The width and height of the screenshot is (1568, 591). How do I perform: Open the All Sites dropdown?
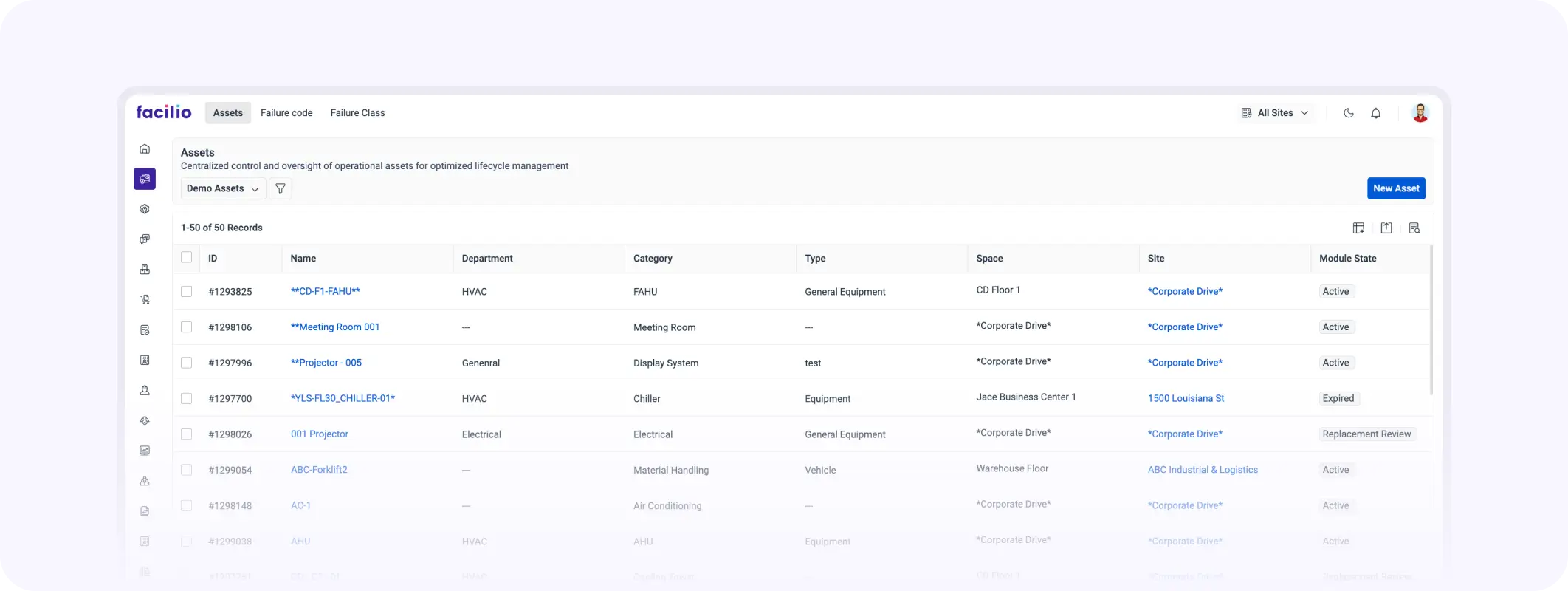pyautogui.click(x=1275, y=113)
